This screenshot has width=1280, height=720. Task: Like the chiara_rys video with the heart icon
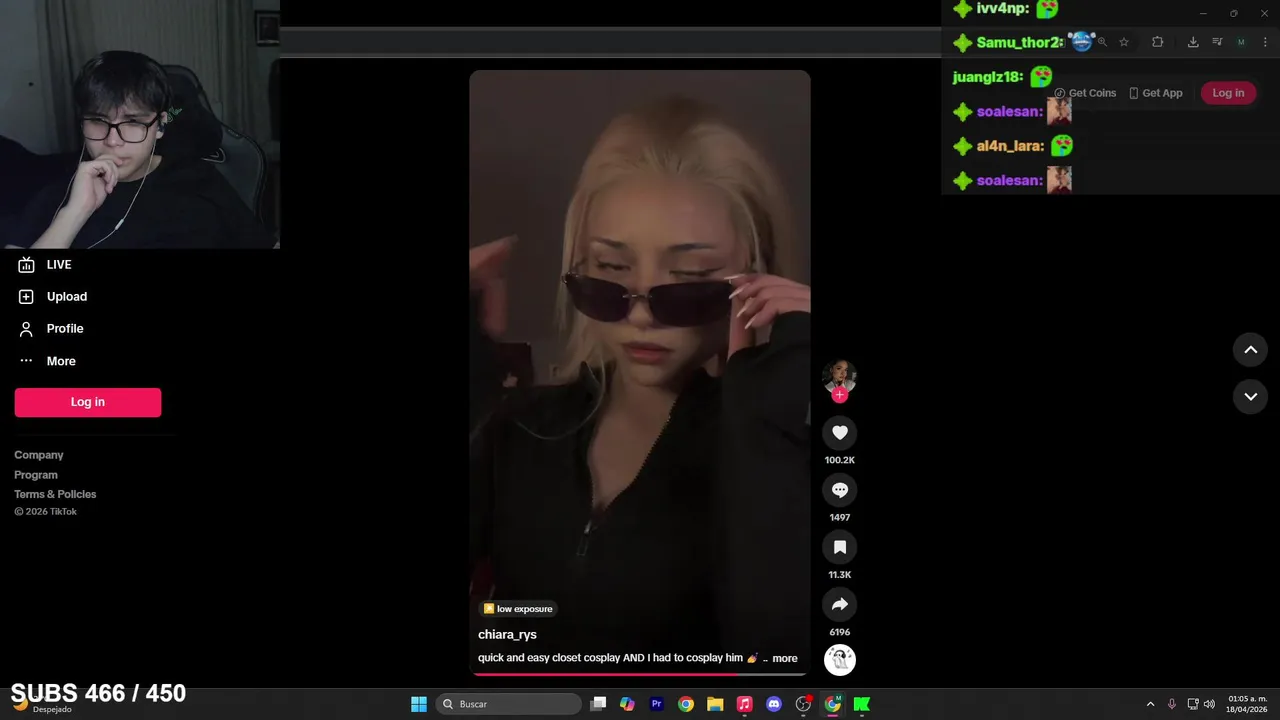(x=840, y=432)
